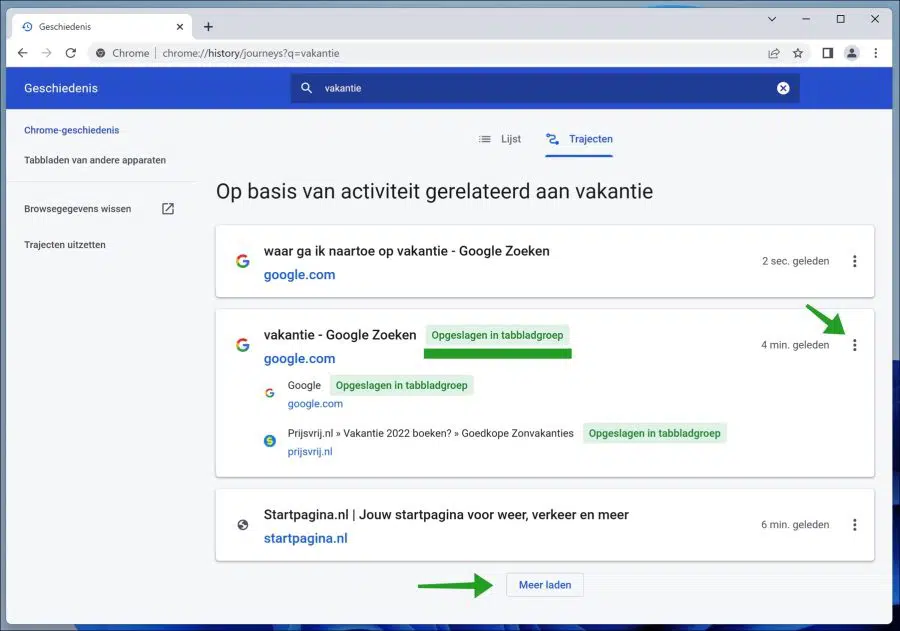This screenshot has width=900, height=631.
Task: Click the small google.com link under Google
Action: click(315, 404)
